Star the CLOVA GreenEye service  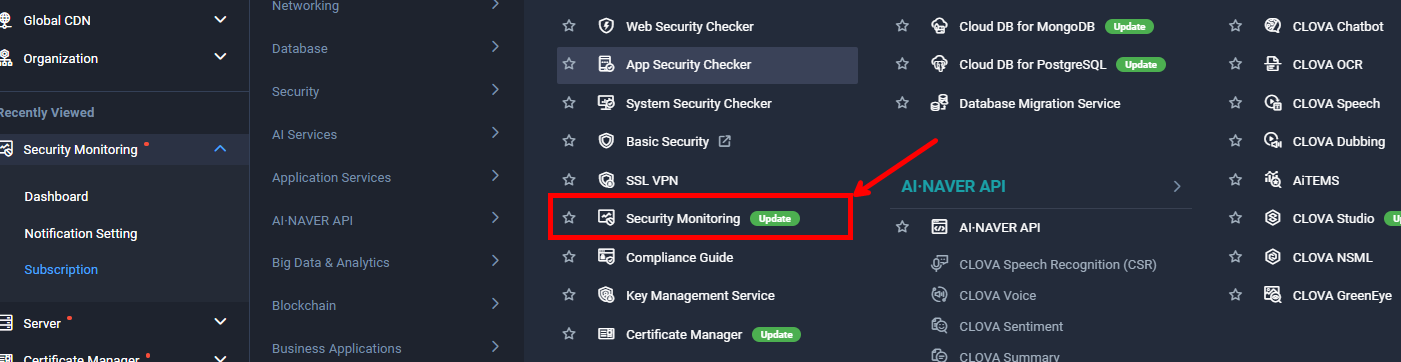(x=1236, y=295)
